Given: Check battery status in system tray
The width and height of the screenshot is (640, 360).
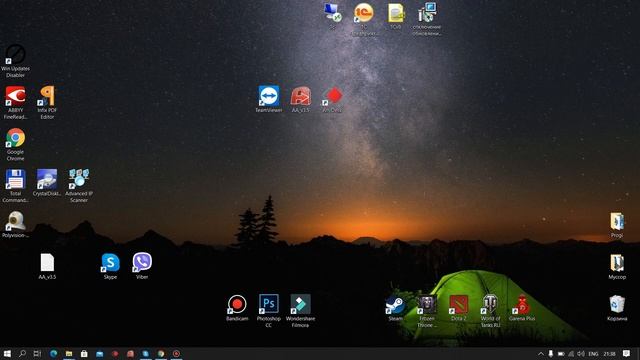Looking at the screenshot, I should coord(561,354).
